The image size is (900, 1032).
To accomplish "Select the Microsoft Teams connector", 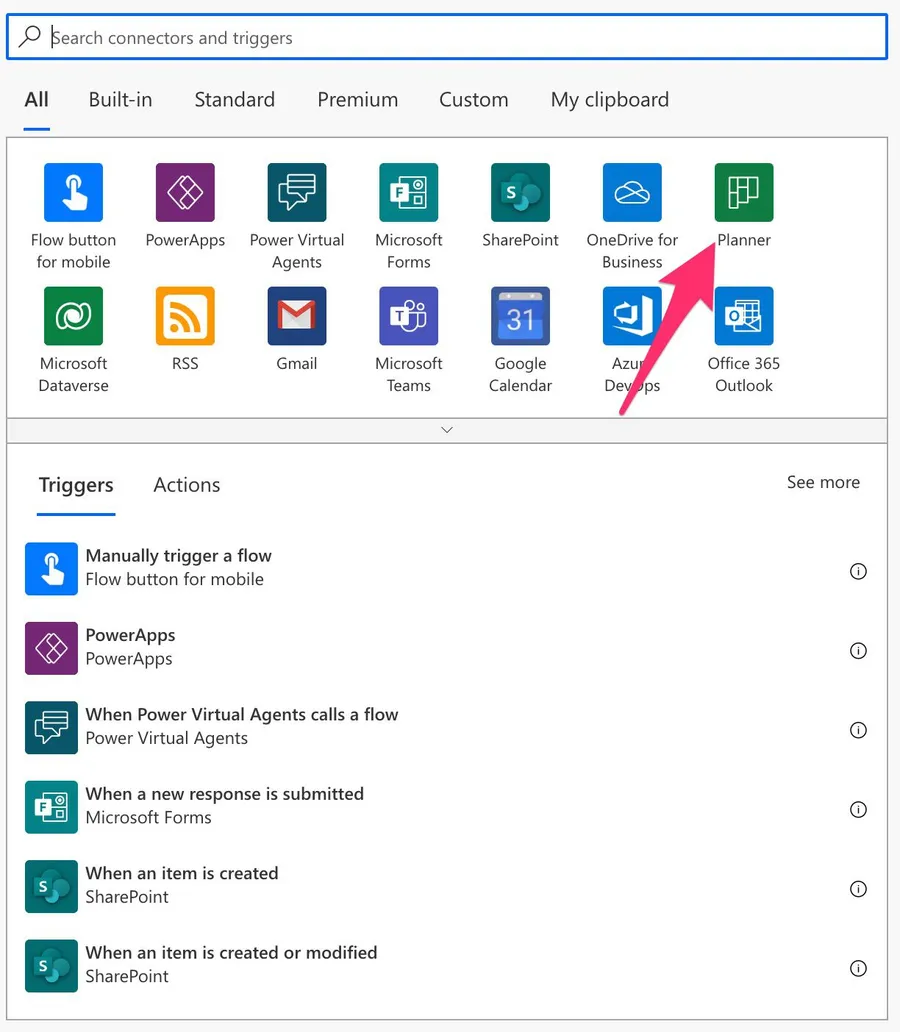I will click(408, 316).
